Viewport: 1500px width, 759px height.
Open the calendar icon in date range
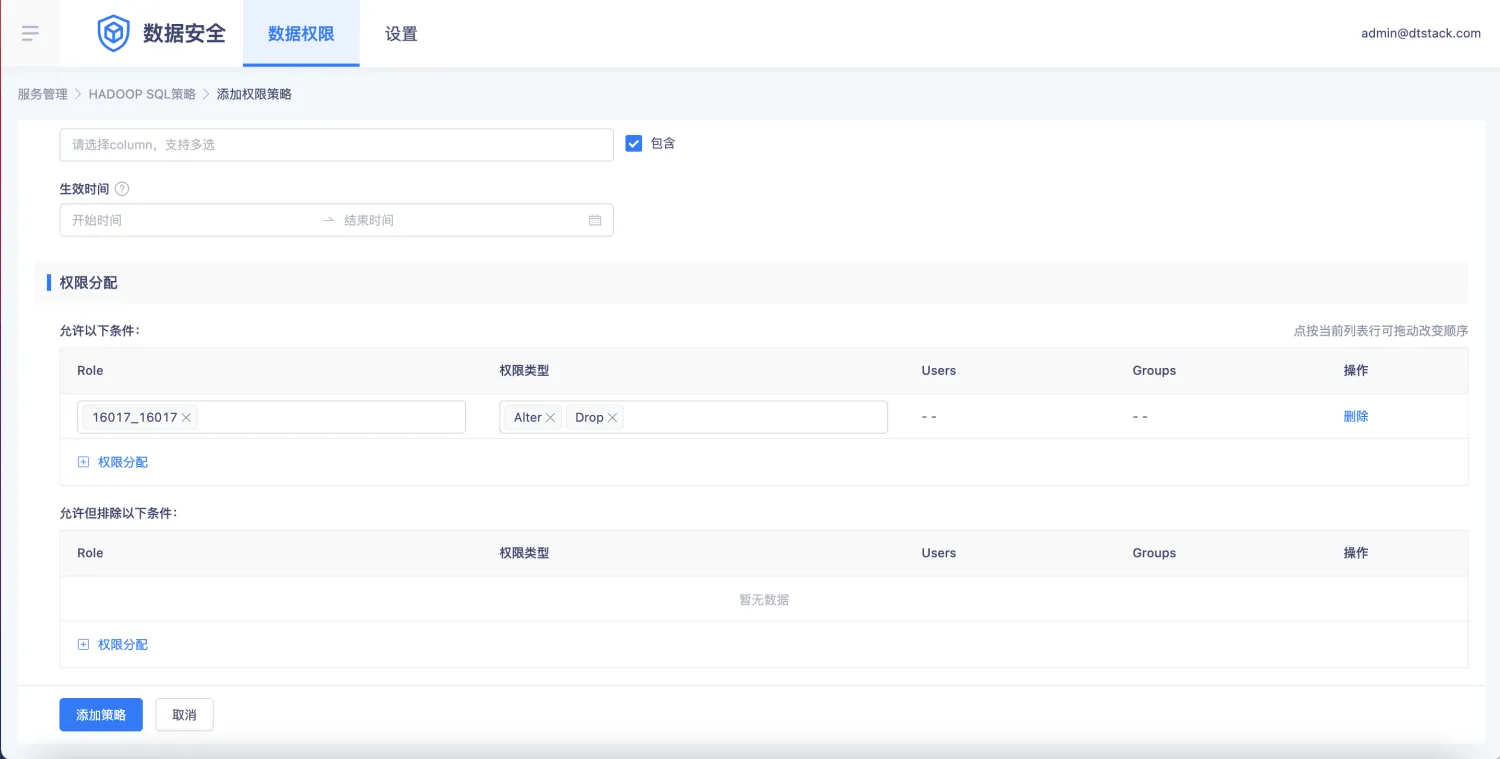click(x=595, y=220)
